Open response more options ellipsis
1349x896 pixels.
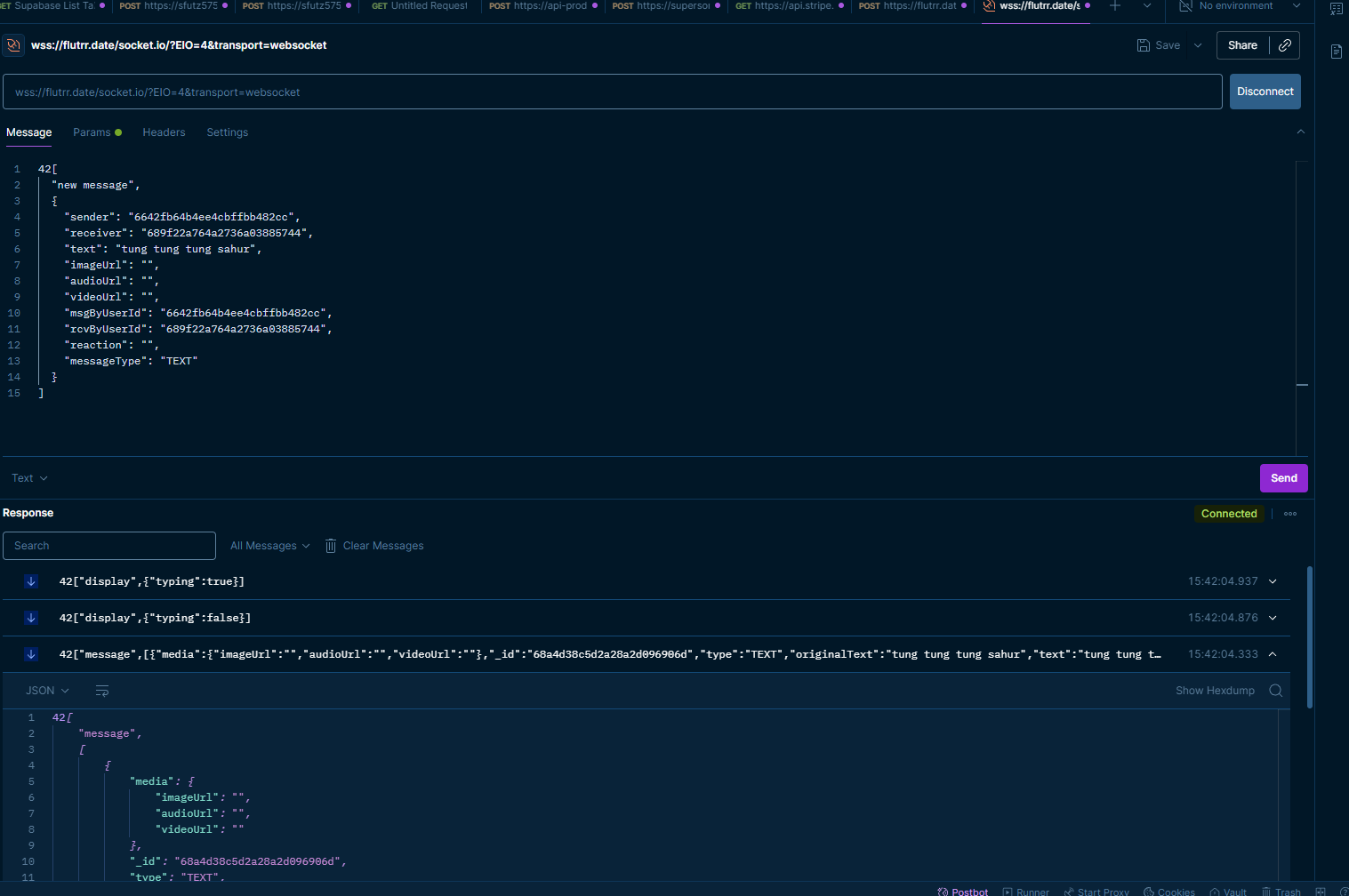point(1290,514)
